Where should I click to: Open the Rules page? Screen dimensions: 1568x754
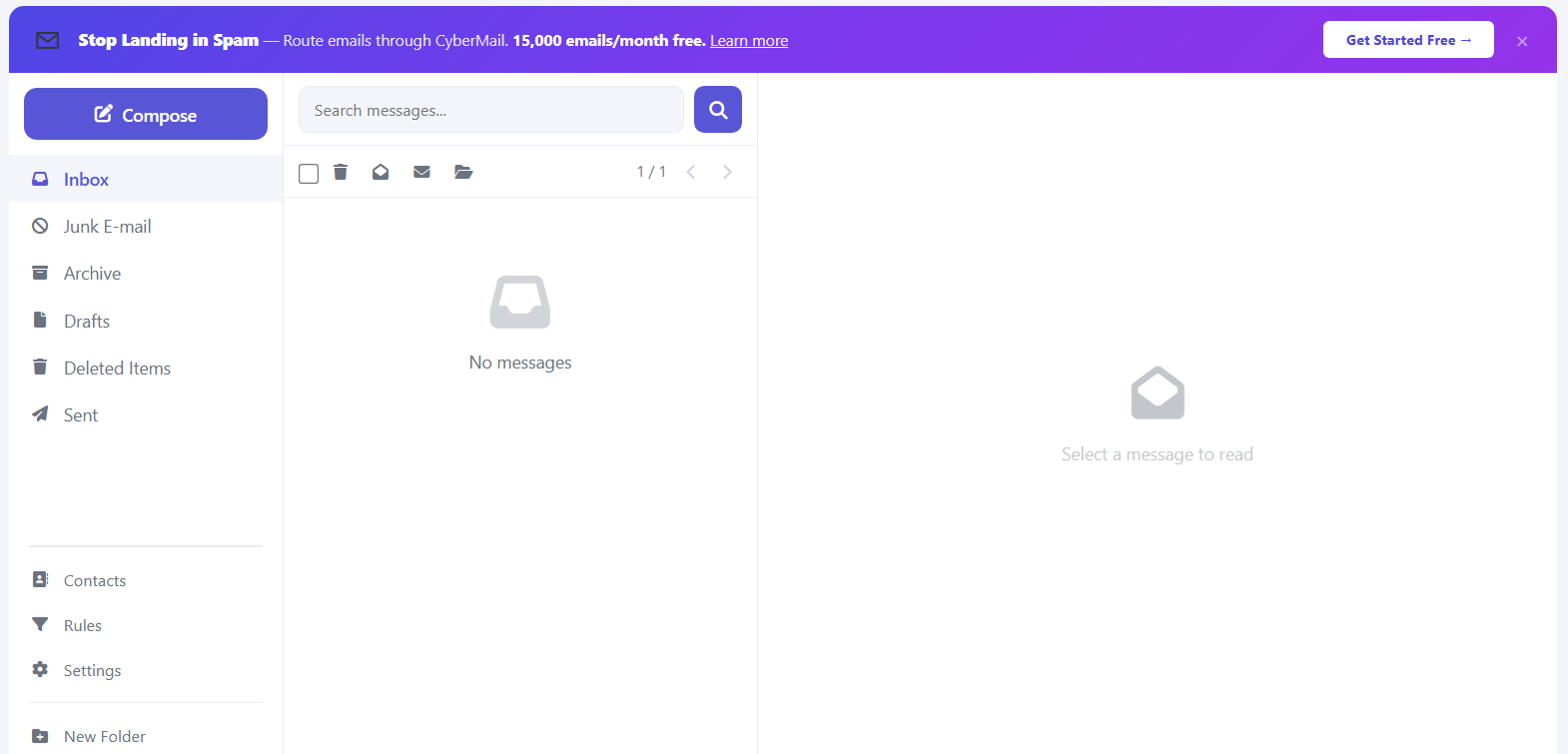coord(146,625)
